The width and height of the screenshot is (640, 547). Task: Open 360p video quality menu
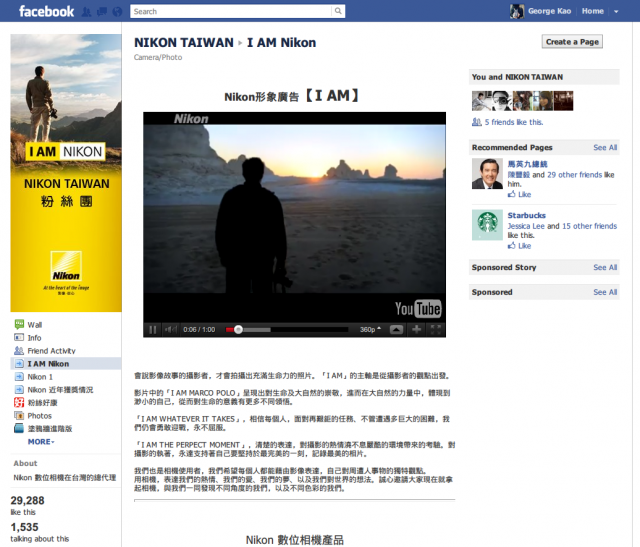click(x=370, y=329)
